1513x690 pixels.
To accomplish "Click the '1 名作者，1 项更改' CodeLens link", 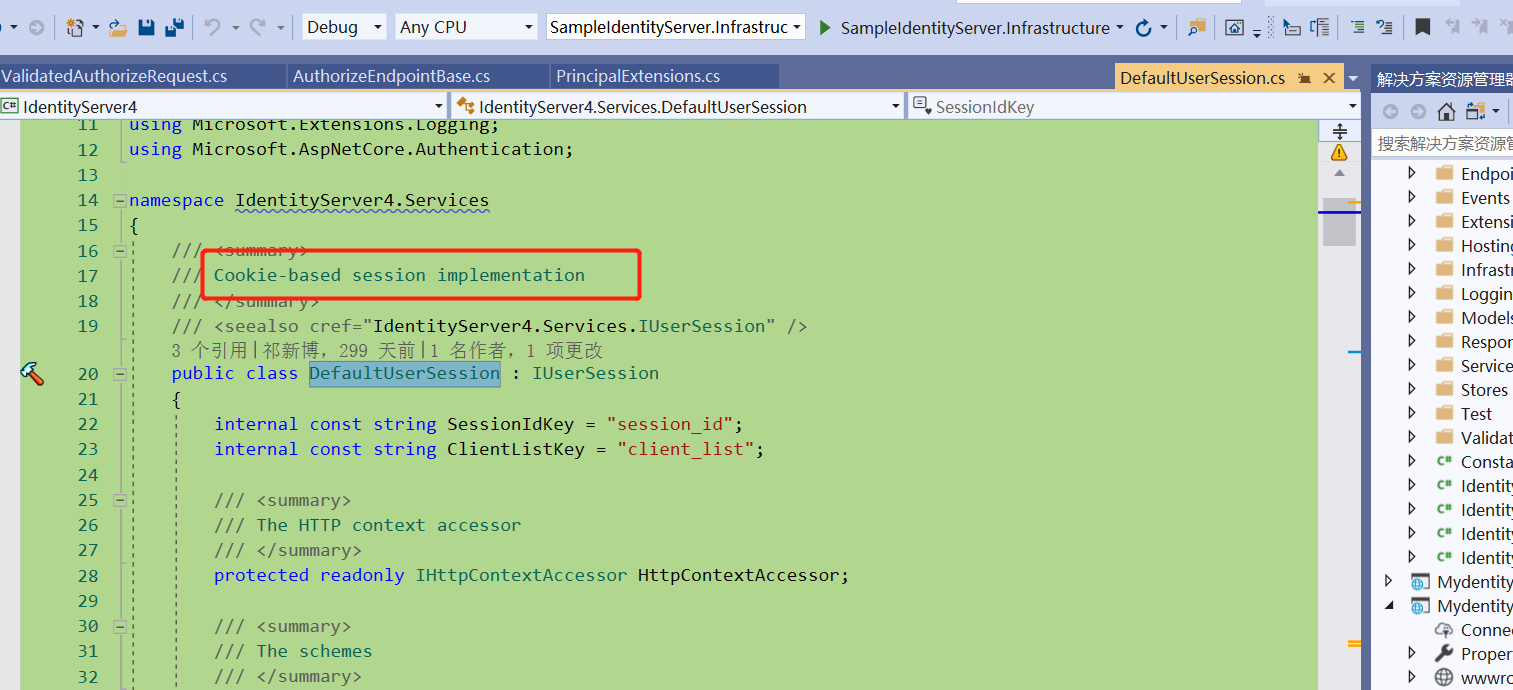I will (516, 350).
